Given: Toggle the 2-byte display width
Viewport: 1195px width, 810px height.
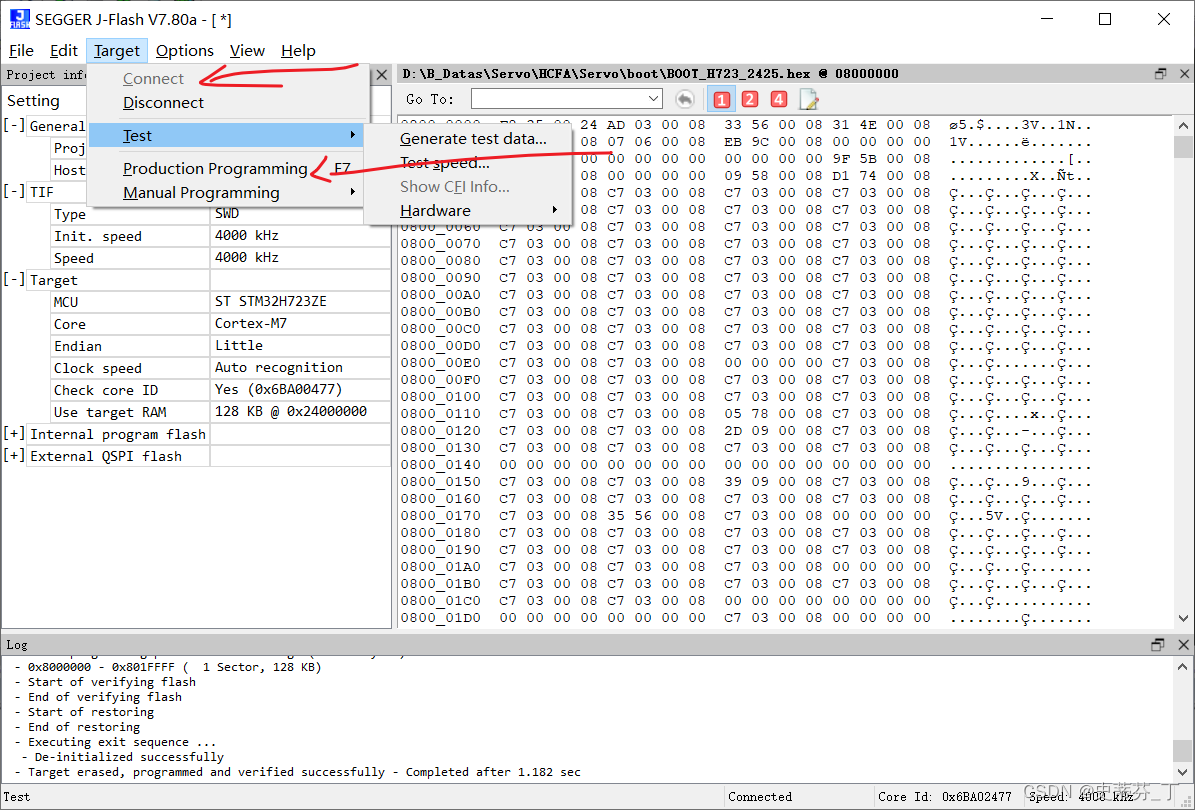Looking at the screenshot, I should click(750, 98).
